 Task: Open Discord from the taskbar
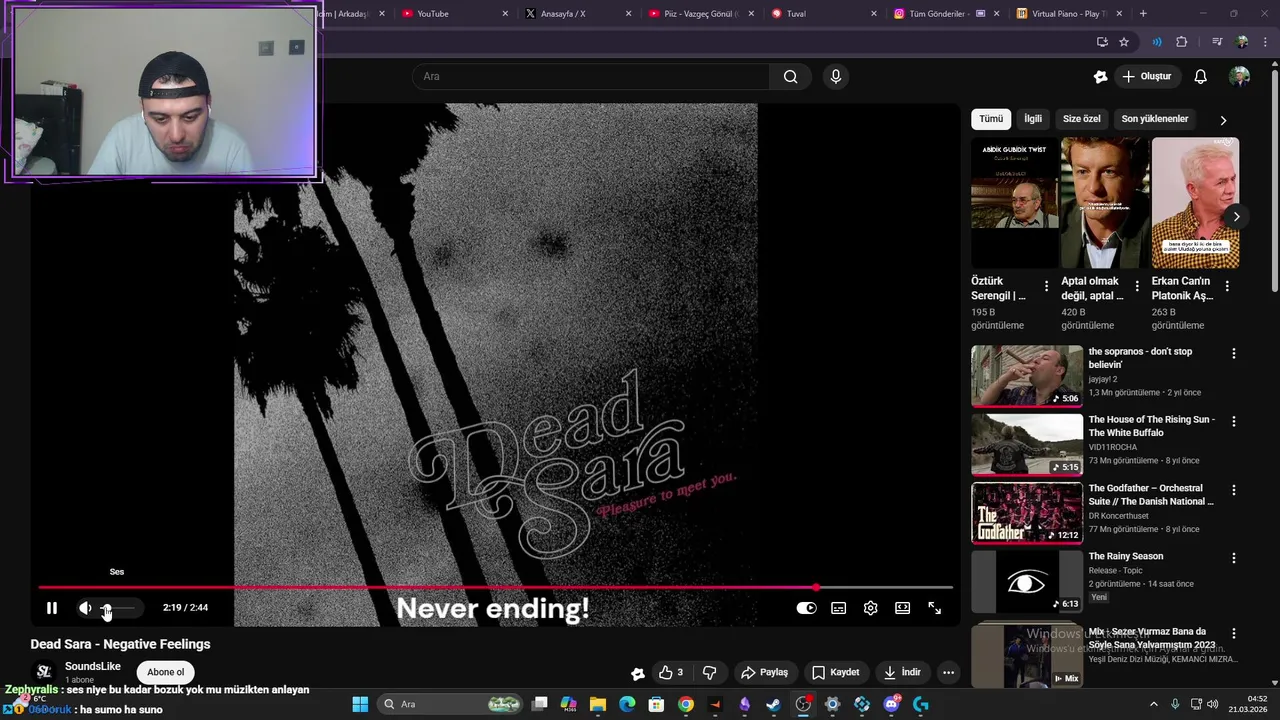tap(891, 704)
